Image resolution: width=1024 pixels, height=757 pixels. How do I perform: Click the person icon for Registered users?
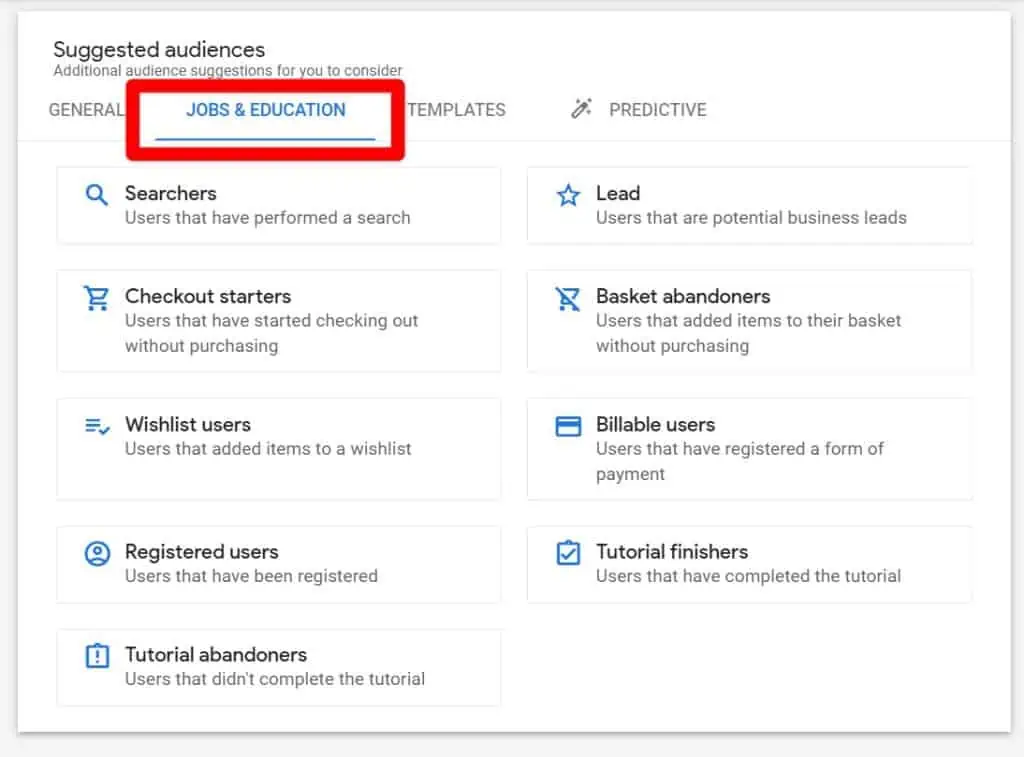coord(96,553)
